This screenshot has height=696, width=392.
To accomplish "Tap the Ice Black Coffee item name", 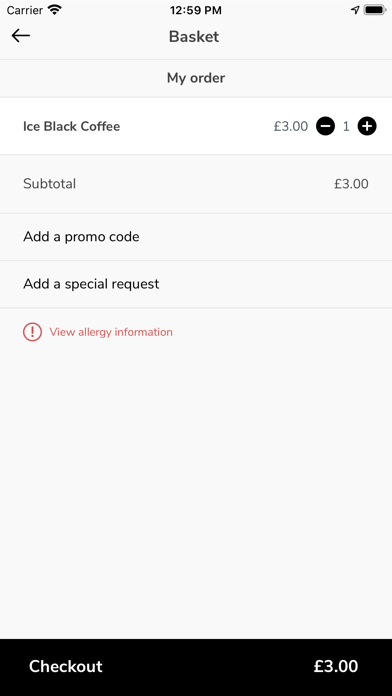I will (x=71, y=127).
